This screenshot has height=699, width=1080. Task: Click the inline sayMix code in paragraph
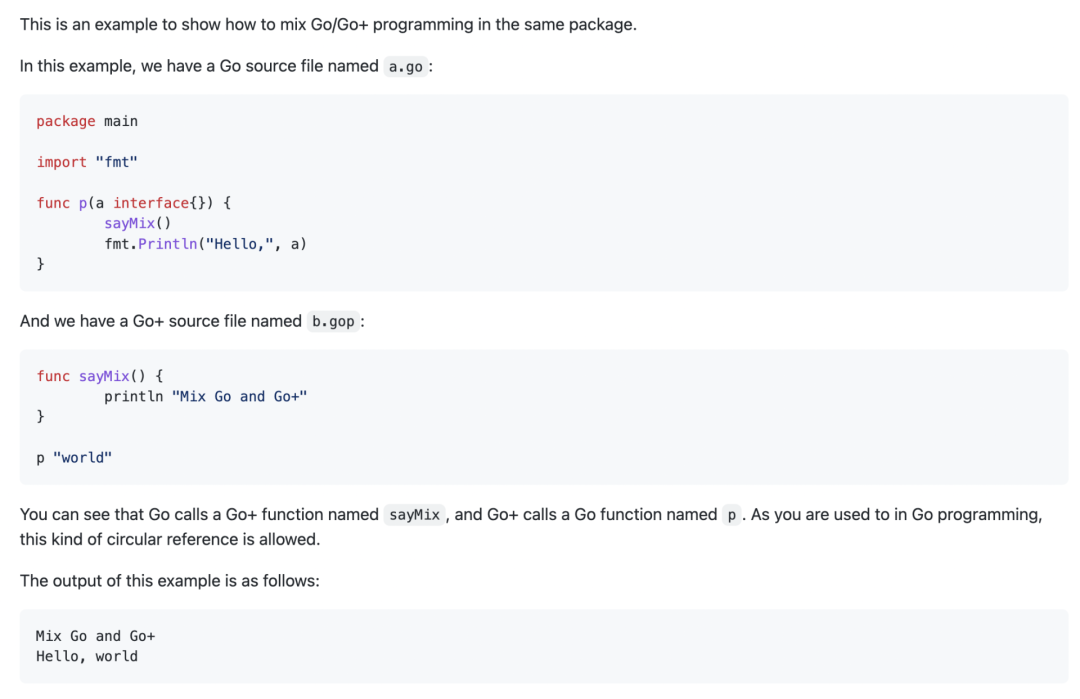(x=413, y=515)
